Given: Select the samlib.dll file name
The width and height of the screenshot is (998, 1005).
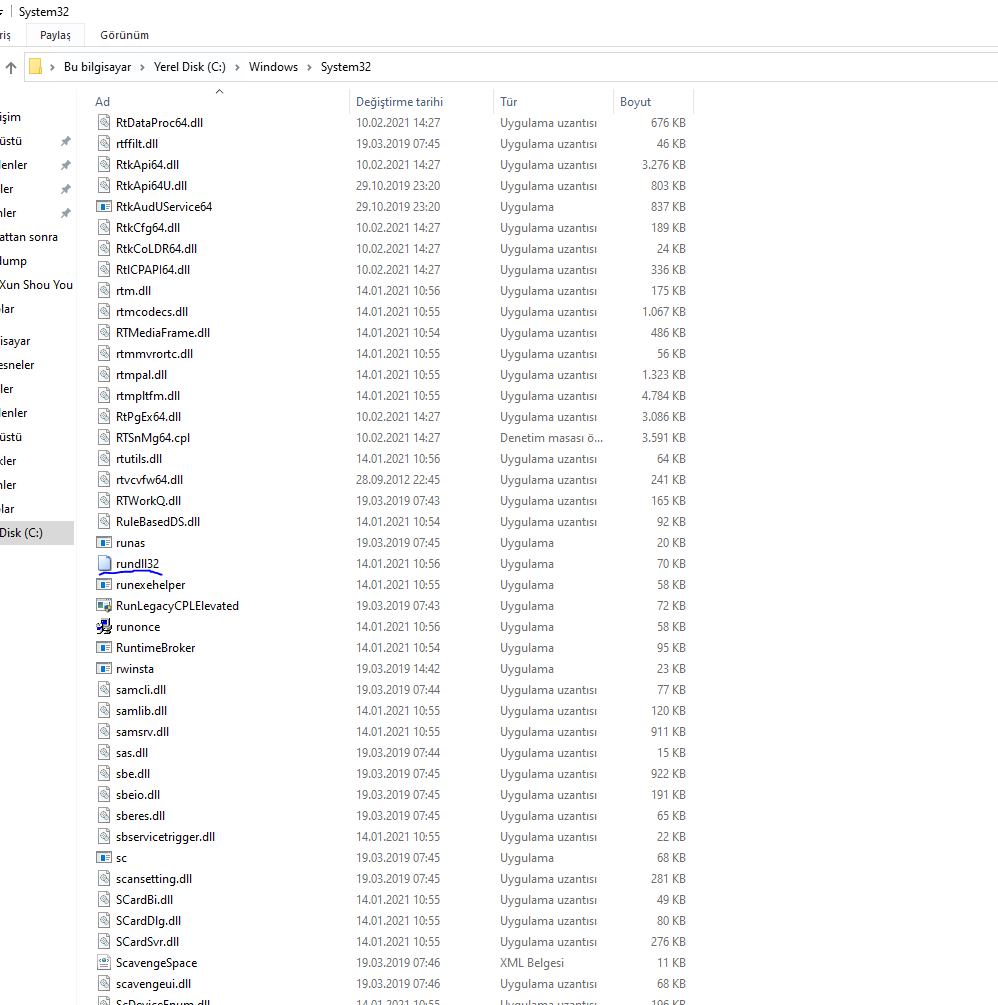Looking at the screenshot, I should [x=142, y=711].
